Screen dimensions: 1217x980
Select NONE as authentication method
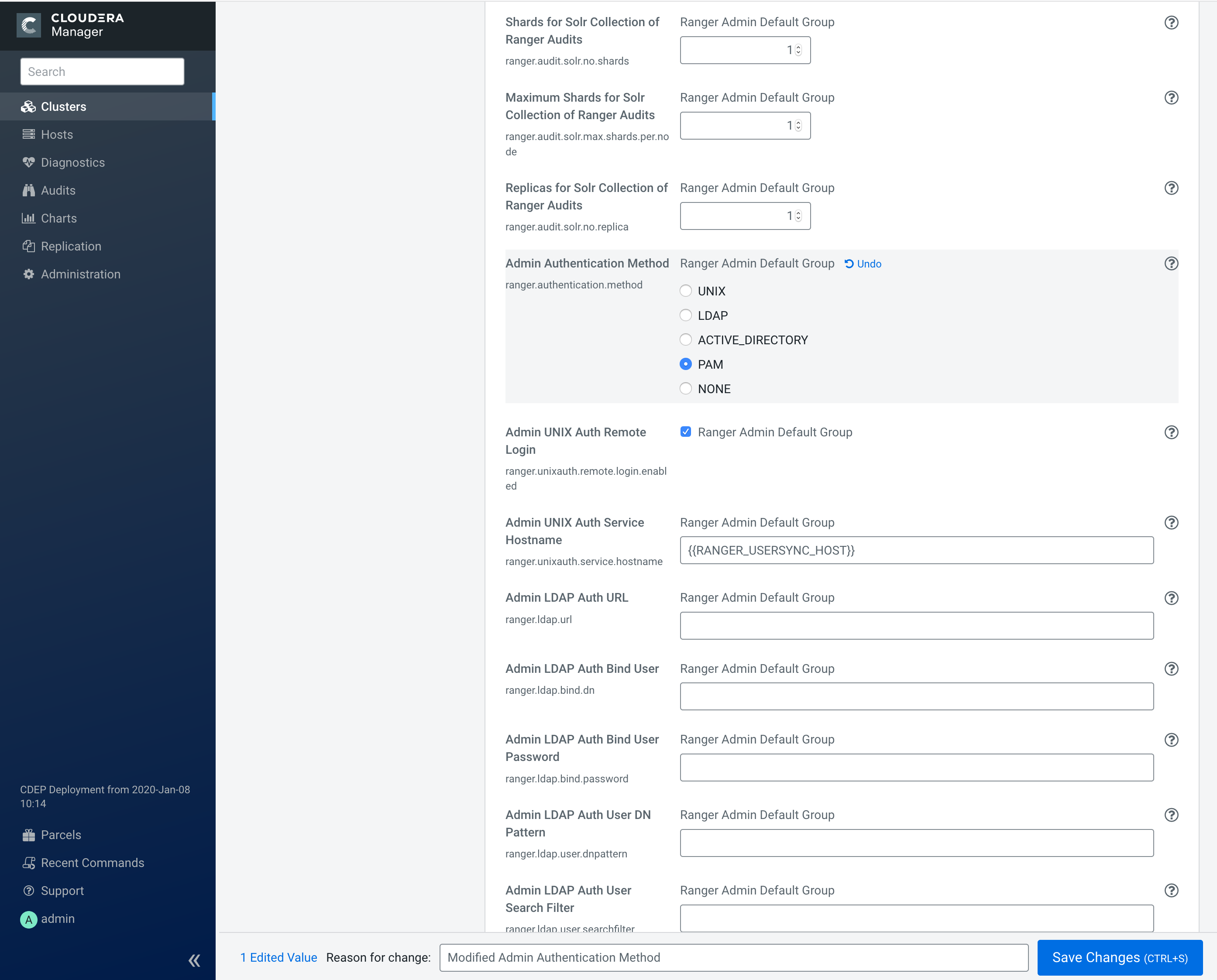click(686, 388)
